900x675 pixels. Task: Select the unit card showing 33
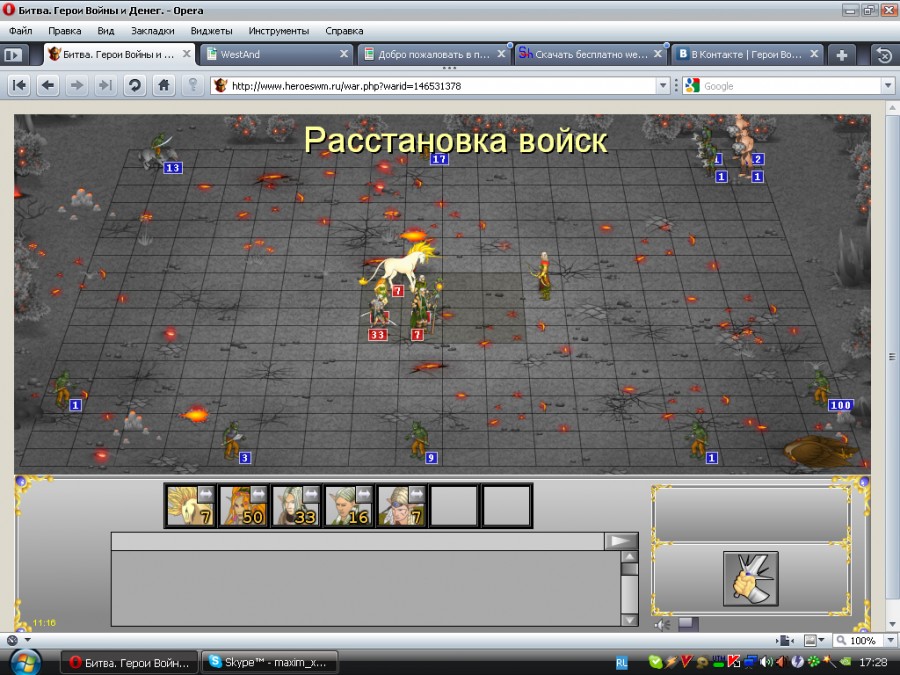click(x=296, y=506)
